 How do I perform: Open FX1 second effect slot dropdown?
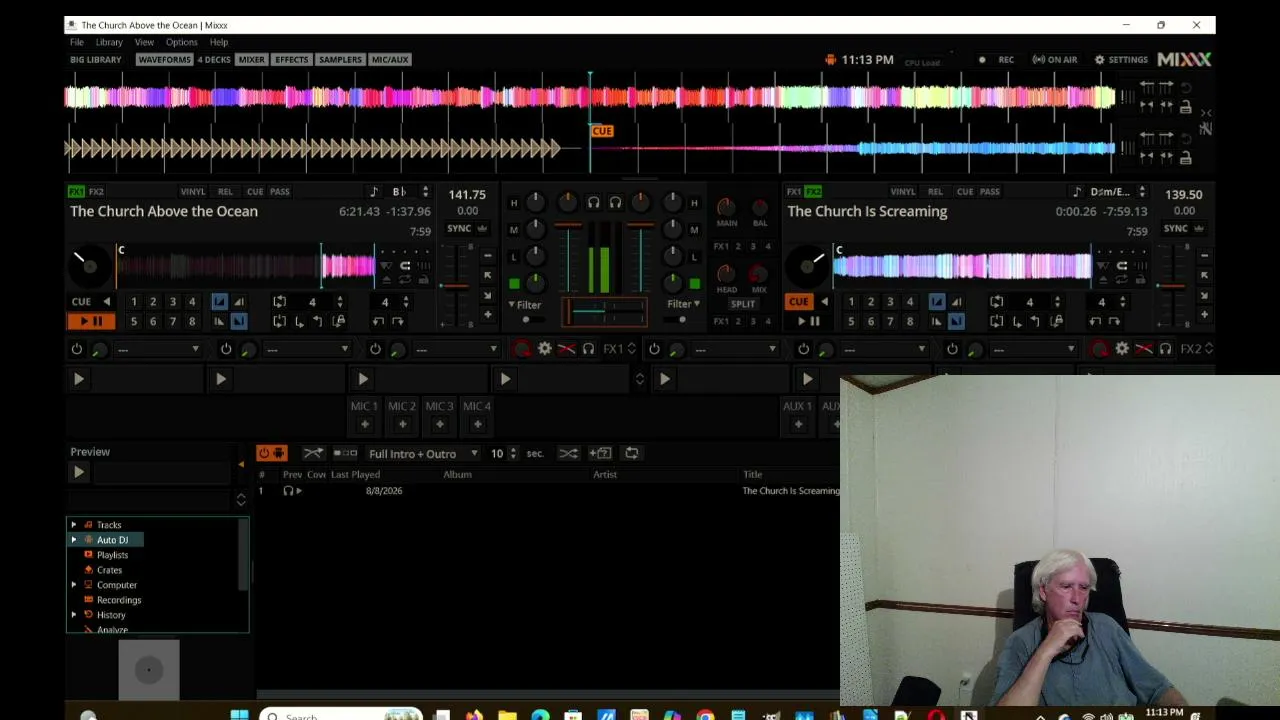[x=307, y=349]
